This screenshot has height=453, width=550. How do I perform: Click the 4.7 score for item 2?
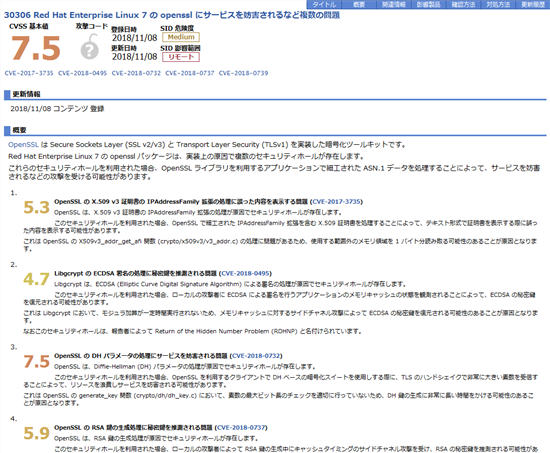tap(36, 279)
